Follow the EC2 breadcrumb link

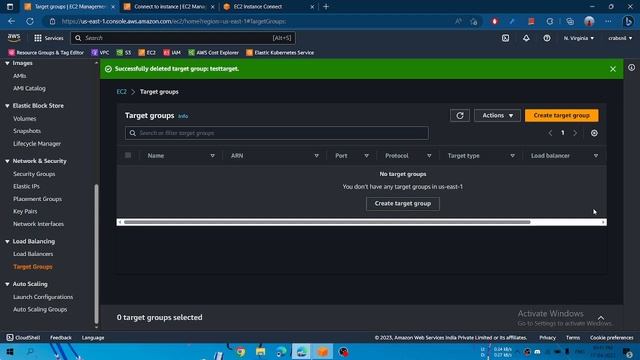pos(122,92)
